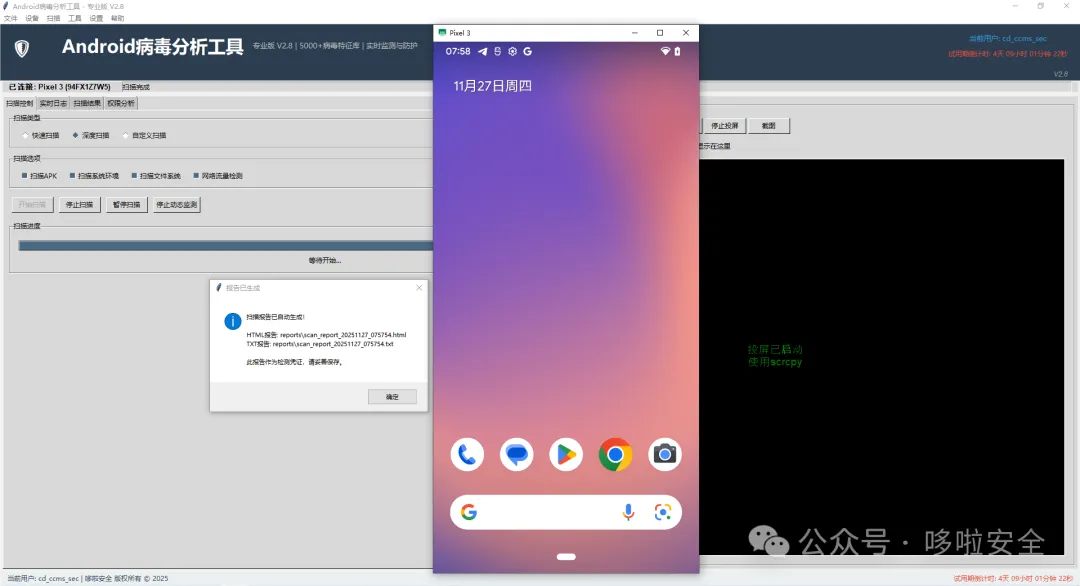Click the 暂停扫描 button

[x=126, y=205]
